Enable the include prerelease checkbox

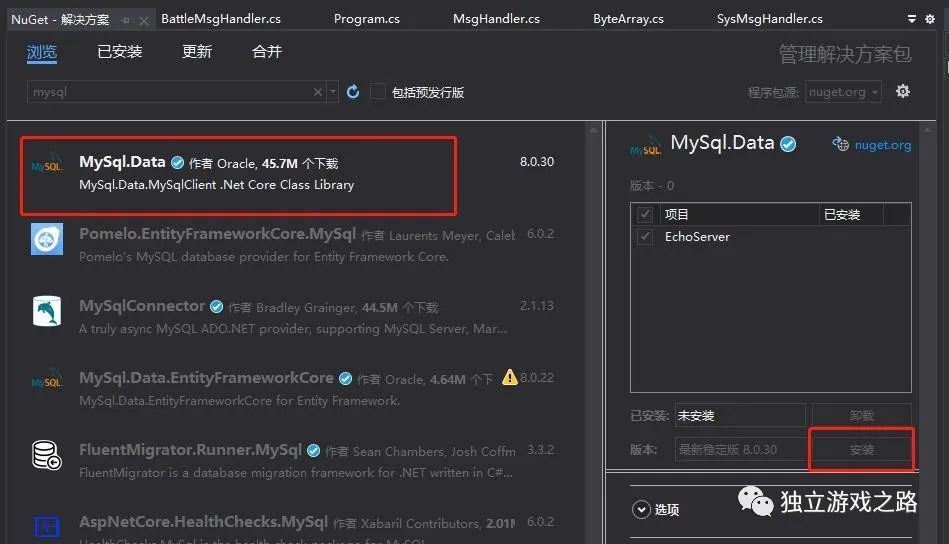click(x=378, y=92)
